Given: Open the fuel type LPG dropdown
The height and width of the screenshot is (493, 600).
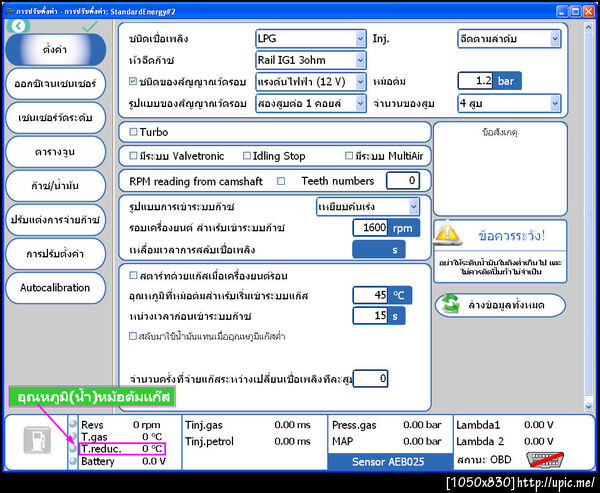Looking at the screenshot, I should tap(311, 39).
